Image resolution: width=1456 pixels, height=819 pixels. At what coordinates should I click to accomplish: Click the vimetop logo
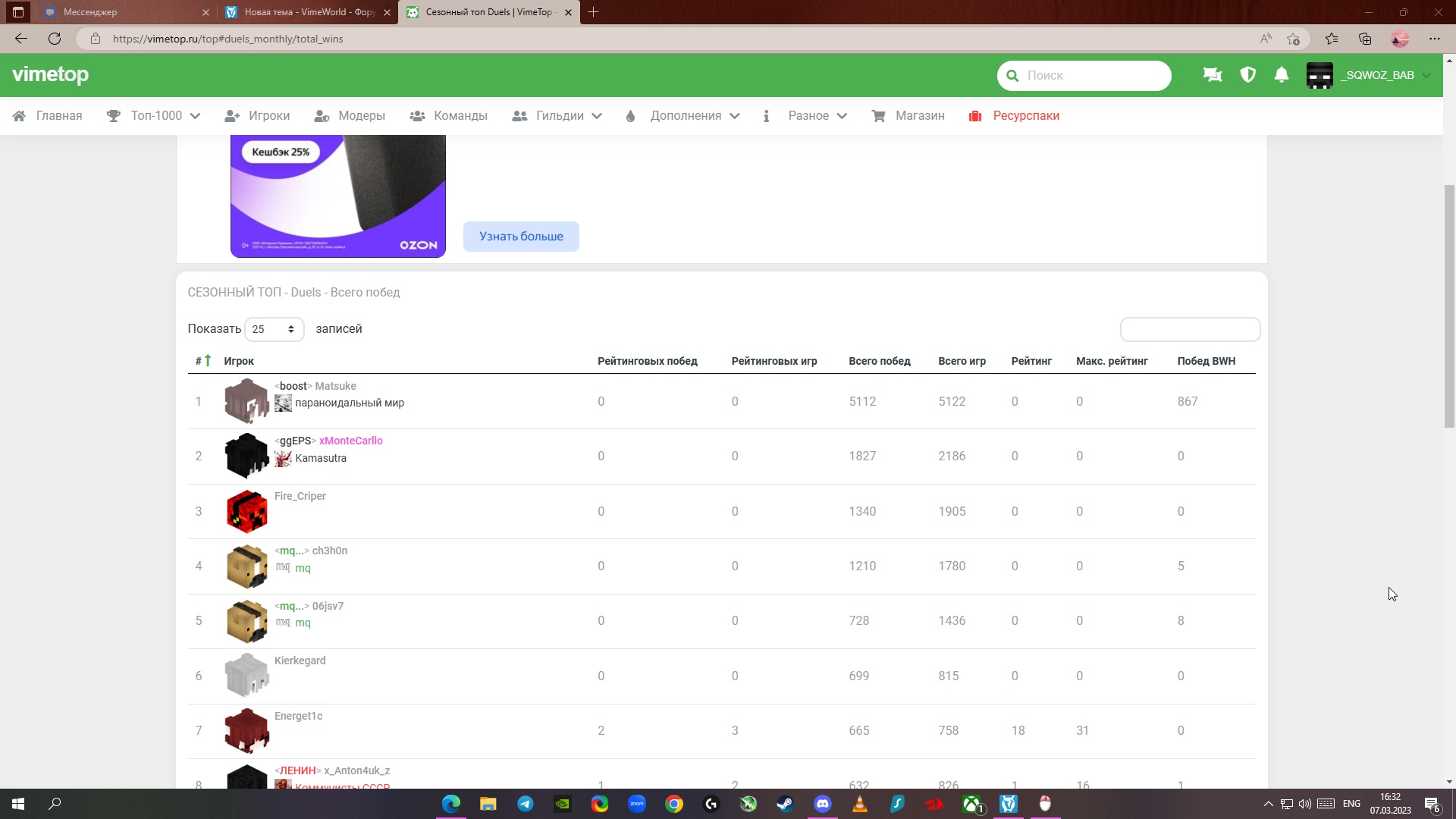pos(51,74)
